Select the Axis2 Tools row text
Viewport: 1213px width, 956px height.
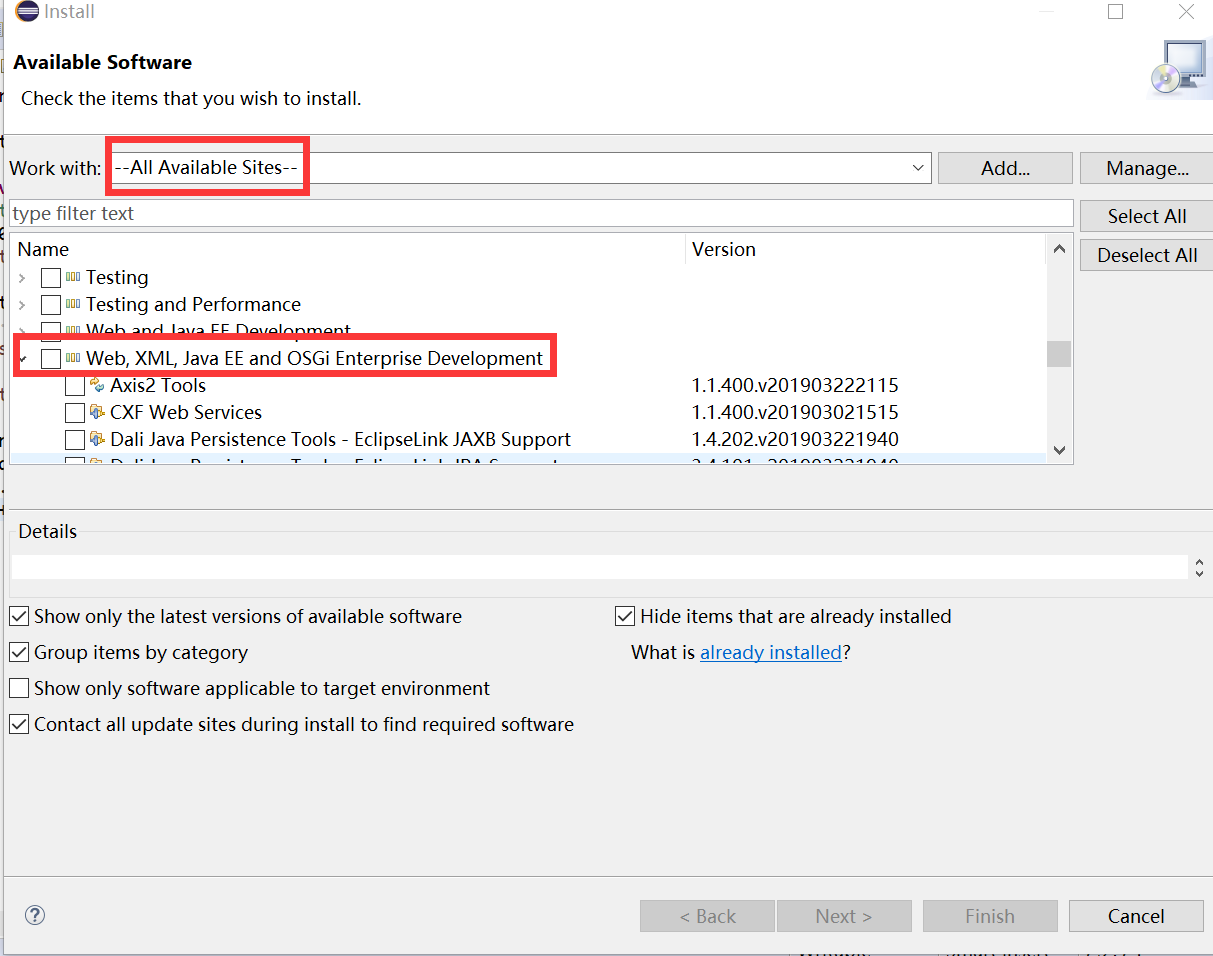coord(158,385)
